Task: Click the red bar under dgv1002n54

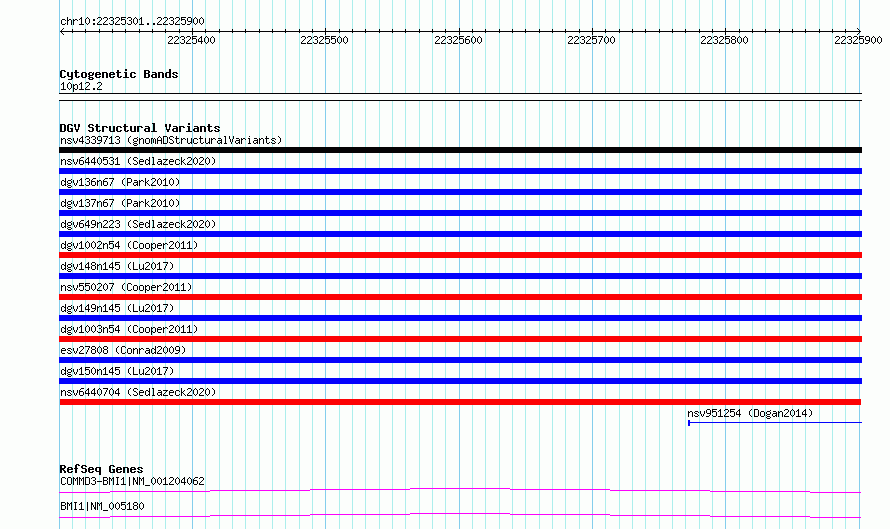Action: click(460, 255)
